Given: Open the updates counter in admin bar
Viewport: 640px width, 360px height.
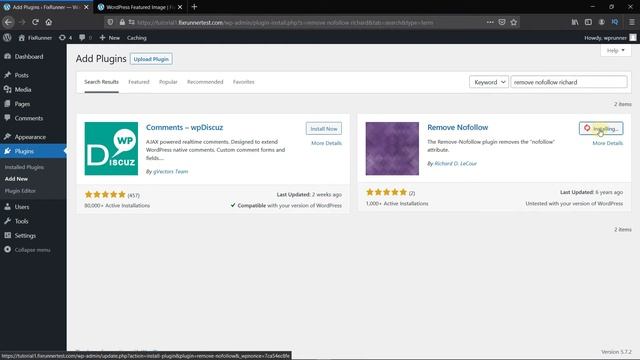Looking at the screenshot, I should (x=65, y=38).
